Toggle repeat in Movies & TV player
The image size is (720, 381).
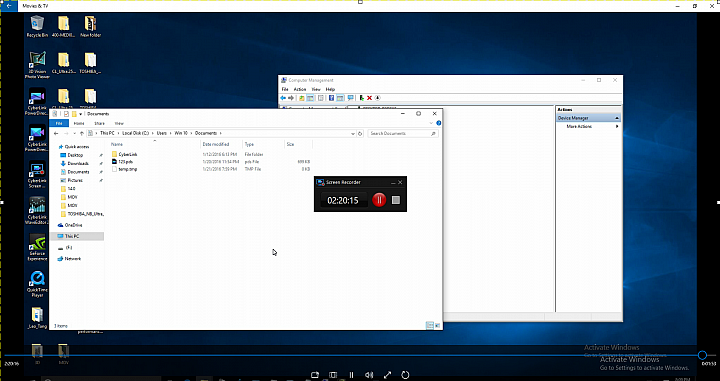click(405, 375)
